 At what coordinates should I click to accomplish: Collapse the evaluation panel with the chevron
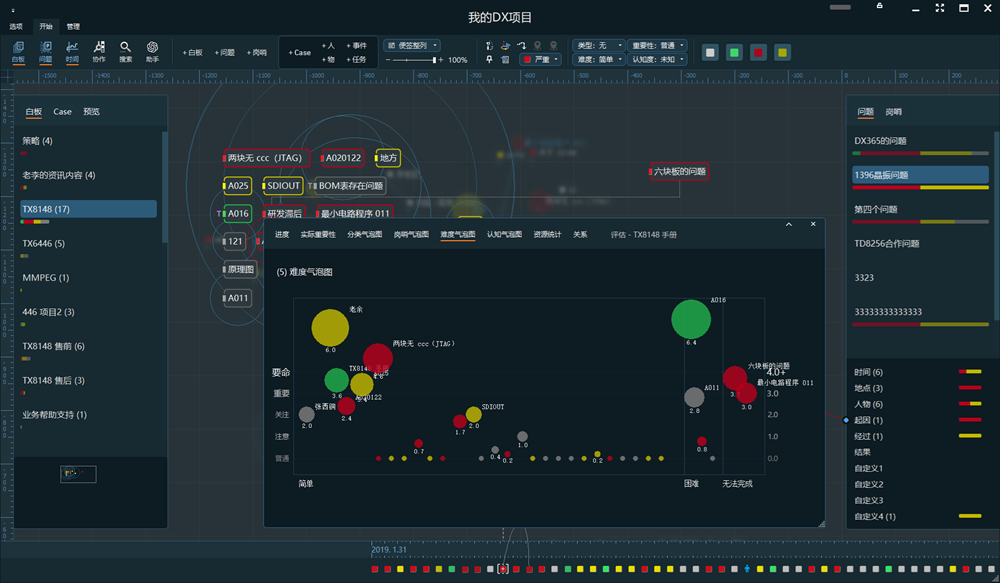[787, 224]
